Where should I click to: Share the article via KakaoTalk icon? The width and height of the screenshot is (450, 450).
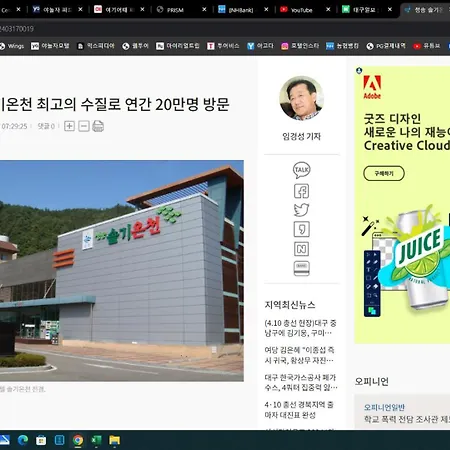click(301, 170)
